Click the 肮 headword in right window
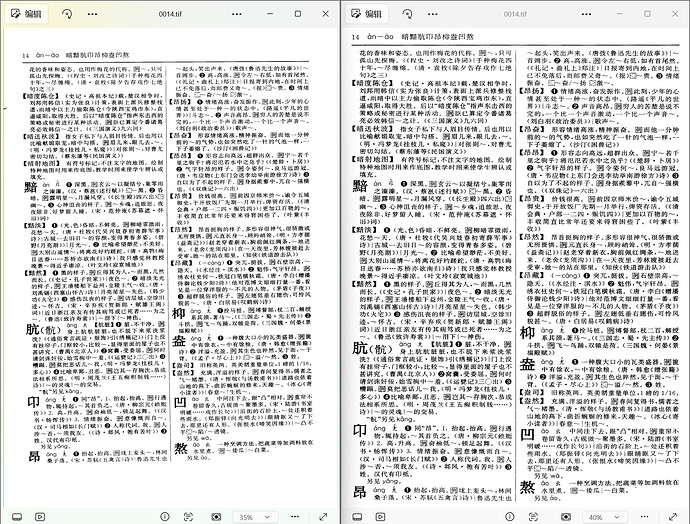Viewport: 690px width, 524px height. [x=360, y=348]
